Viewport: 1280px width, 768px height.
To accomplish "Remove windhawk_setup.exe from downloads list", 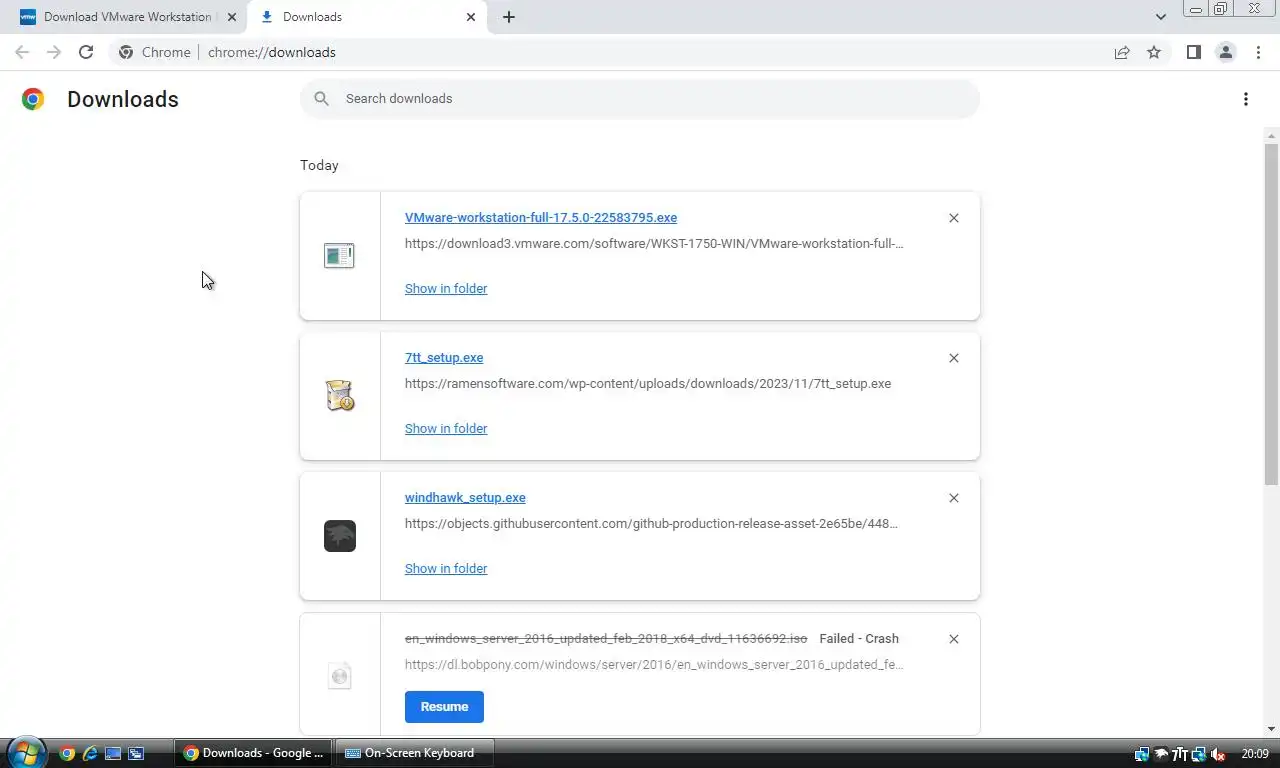I will click(x=954, y=498).
